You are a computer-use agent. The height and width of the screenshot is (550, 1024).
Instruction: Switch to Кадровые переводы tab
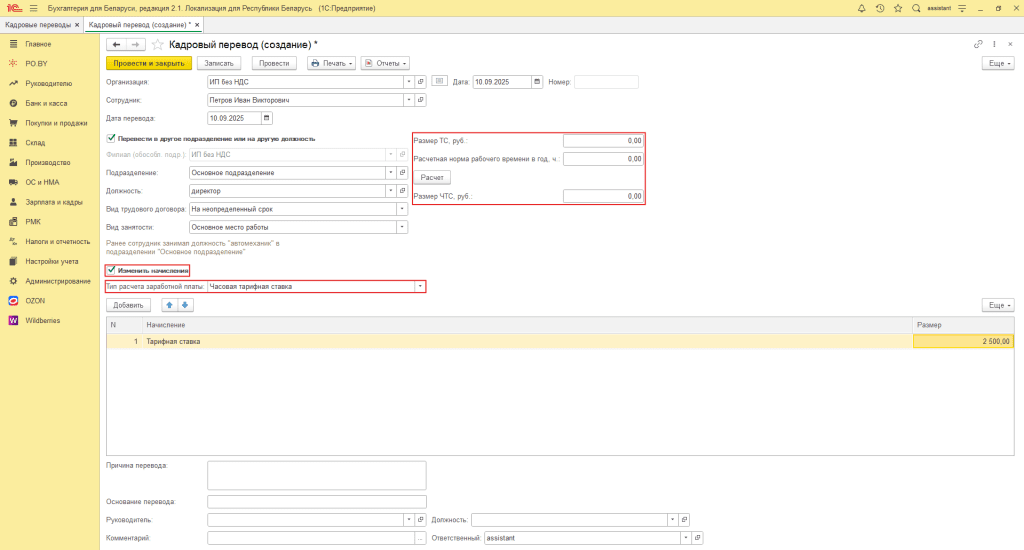(38, 25)
